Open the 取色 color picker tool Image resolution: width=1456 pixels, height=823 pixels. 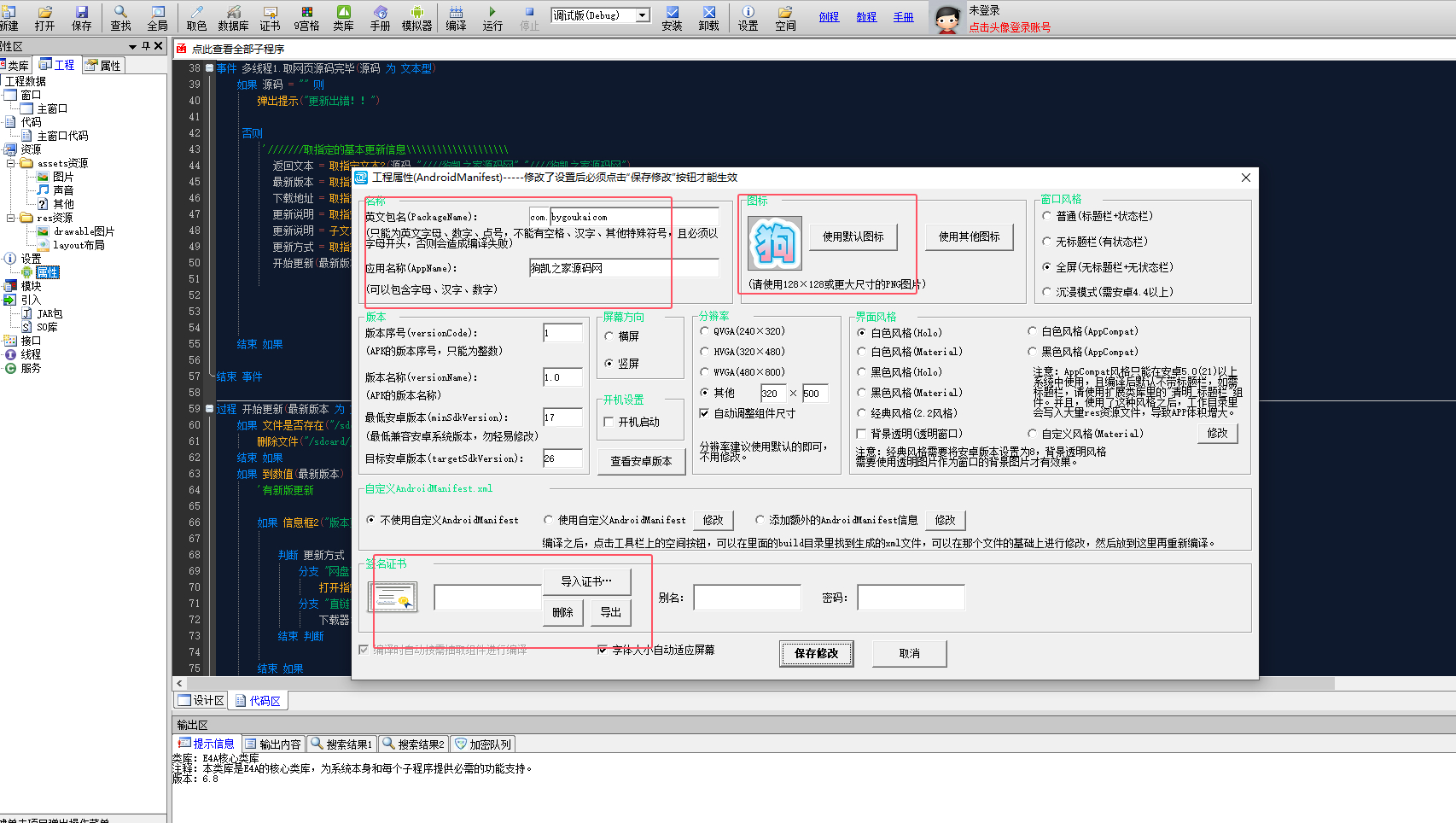point(196,18)
